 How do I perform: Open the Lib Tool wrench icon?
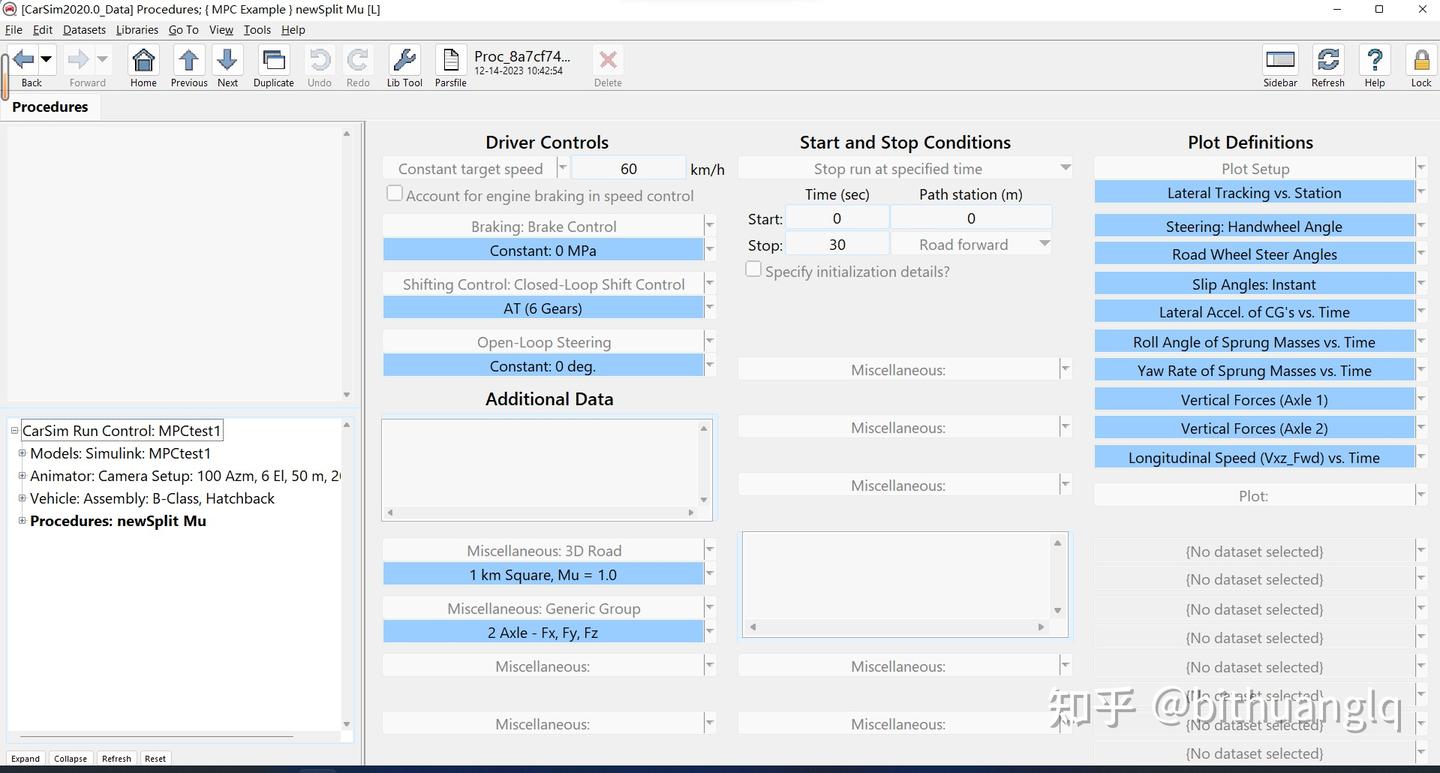(404, 62)
